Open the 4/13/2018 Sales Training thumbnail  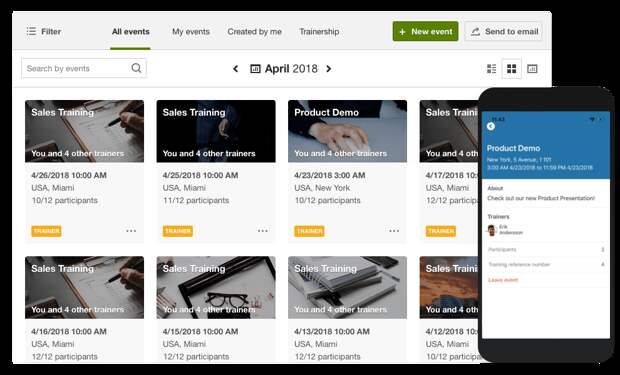point(347,287)
